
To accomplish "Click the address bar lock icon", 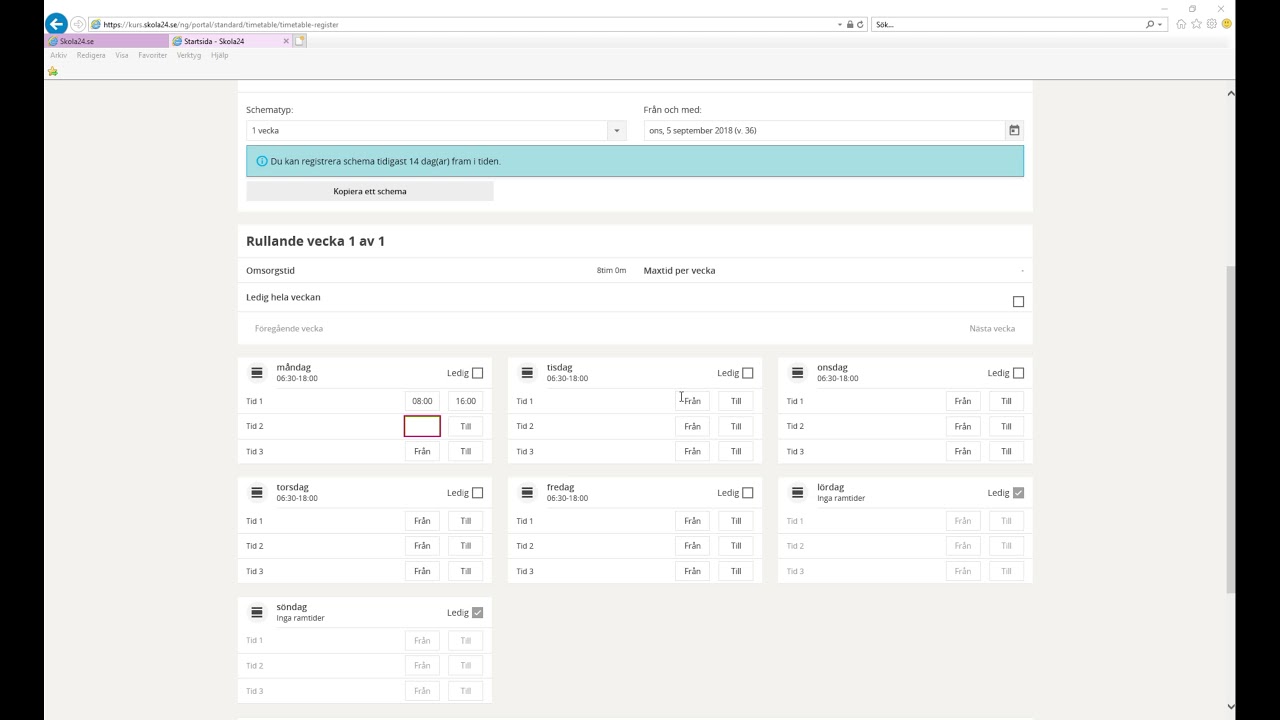I will (x=850, y=24).
